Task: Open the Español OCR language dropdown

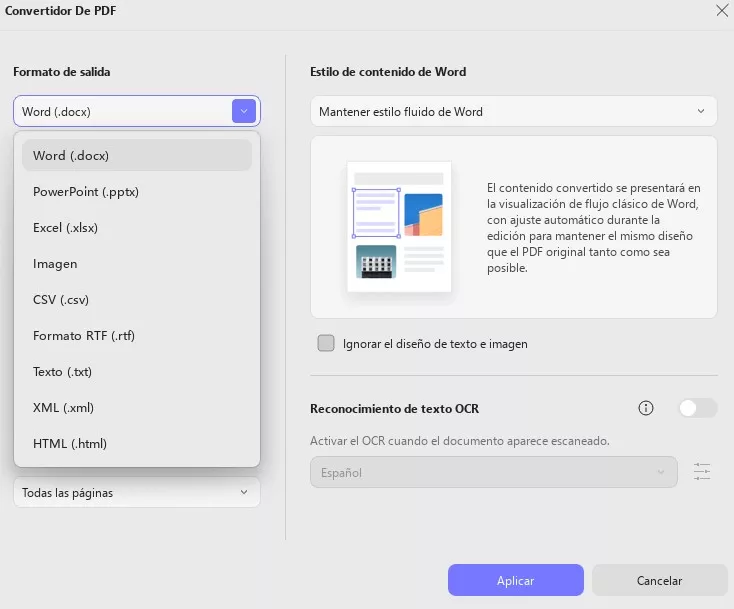Action: tap(493, 472)
